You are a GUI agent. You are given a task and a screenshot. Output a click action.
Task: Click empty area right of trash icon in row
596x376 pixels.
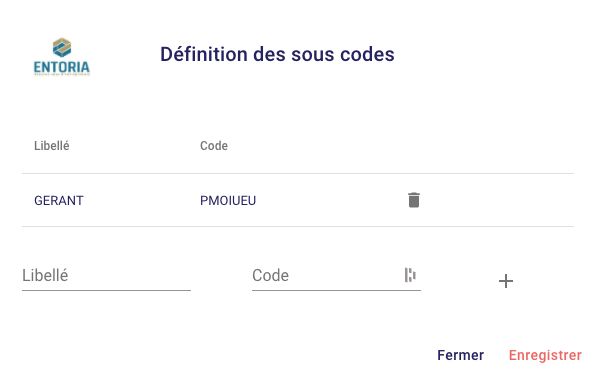(x=498, y=200)
